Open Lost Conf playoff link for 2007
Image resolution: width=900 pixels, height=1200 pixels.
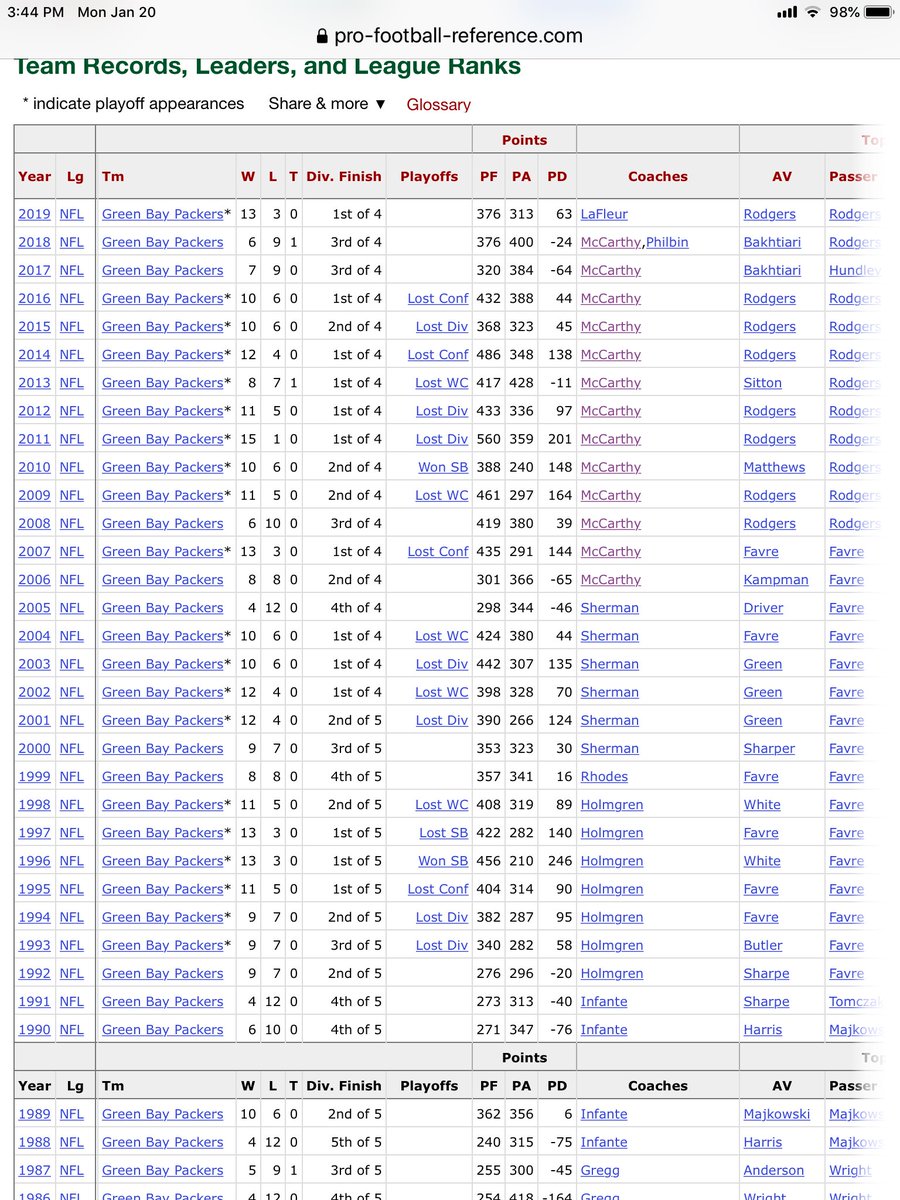(438, 551)
